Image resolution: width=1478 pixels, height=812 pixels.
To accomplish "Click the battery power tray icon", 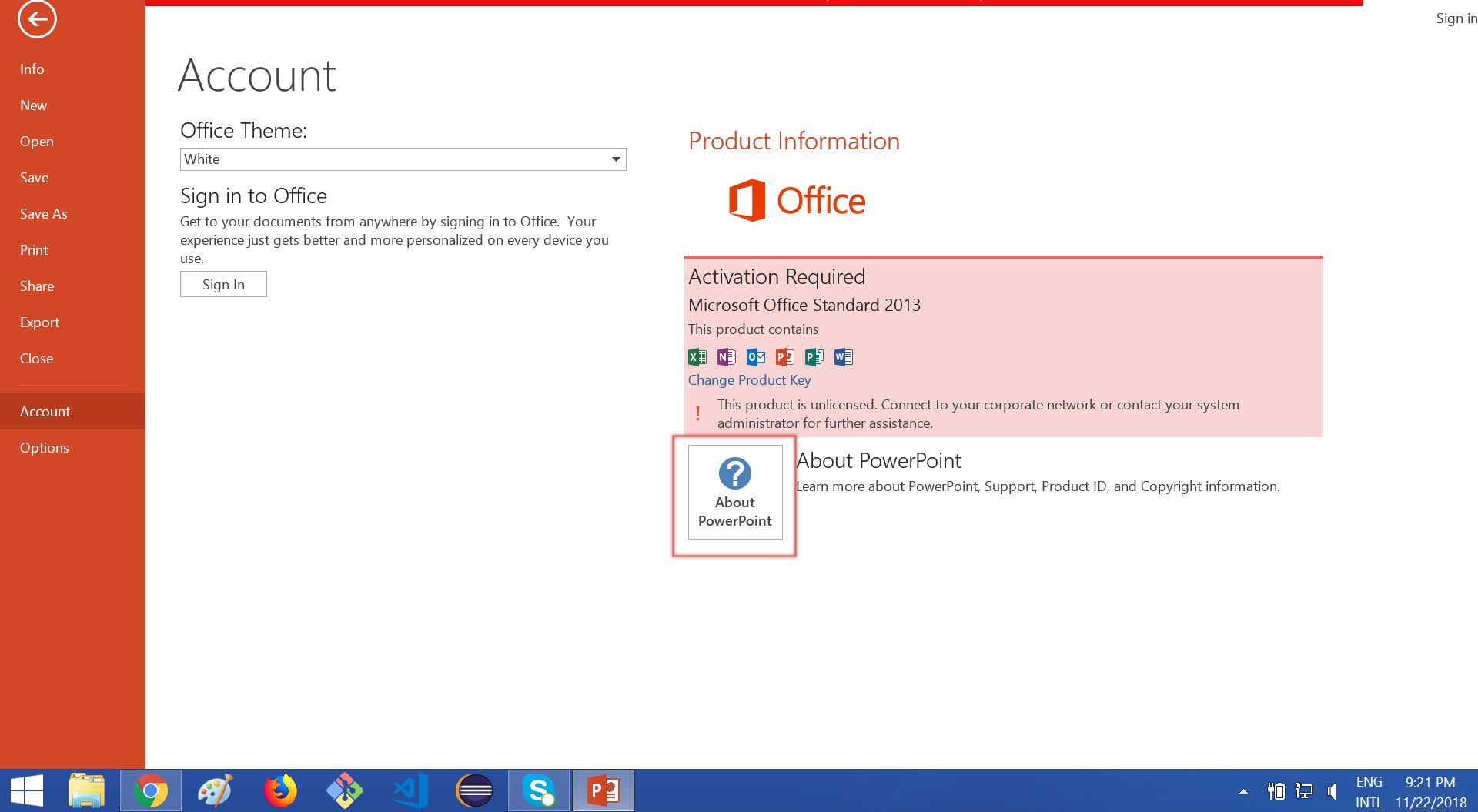I will coord(1276,790).
